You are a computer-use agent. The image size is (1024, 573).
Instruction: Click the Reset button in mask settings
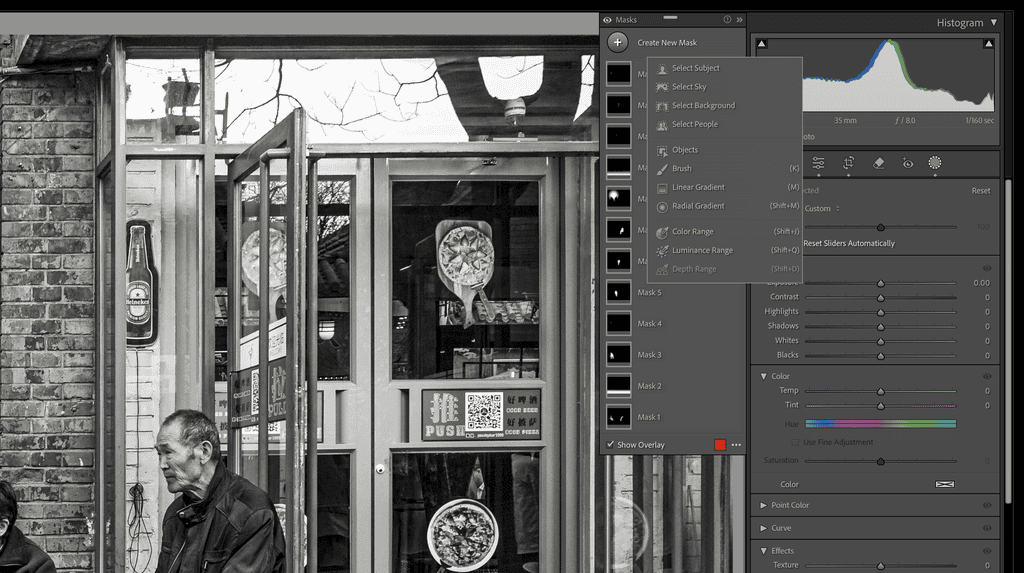coord(980,191)
